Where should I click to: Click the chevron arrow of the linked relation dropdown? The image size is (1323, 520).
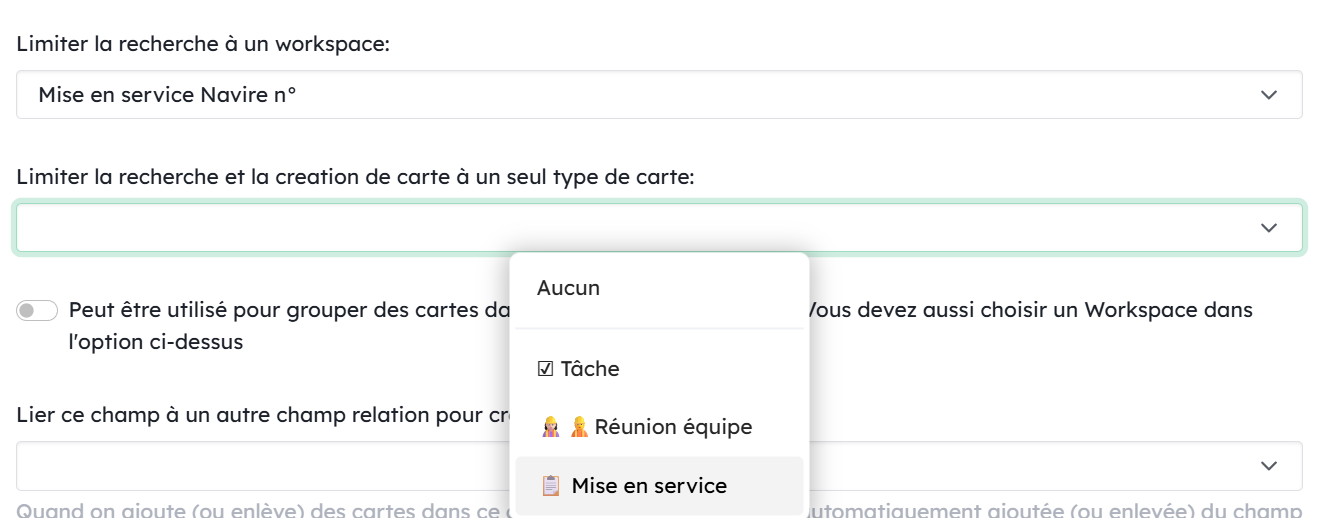(1269, 466)
